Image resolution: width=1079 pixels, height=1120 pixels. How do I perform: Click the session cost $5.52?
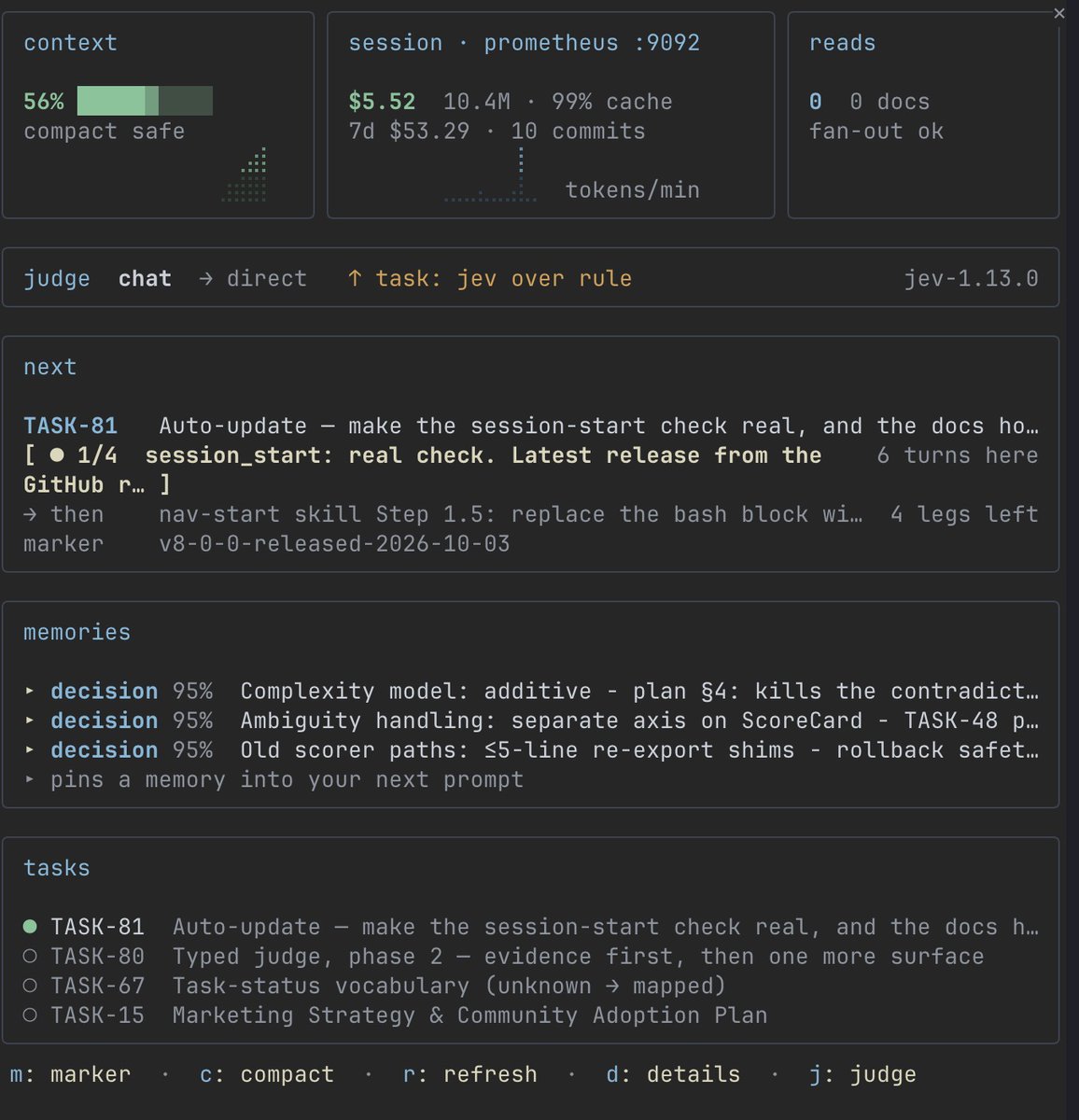382,102
